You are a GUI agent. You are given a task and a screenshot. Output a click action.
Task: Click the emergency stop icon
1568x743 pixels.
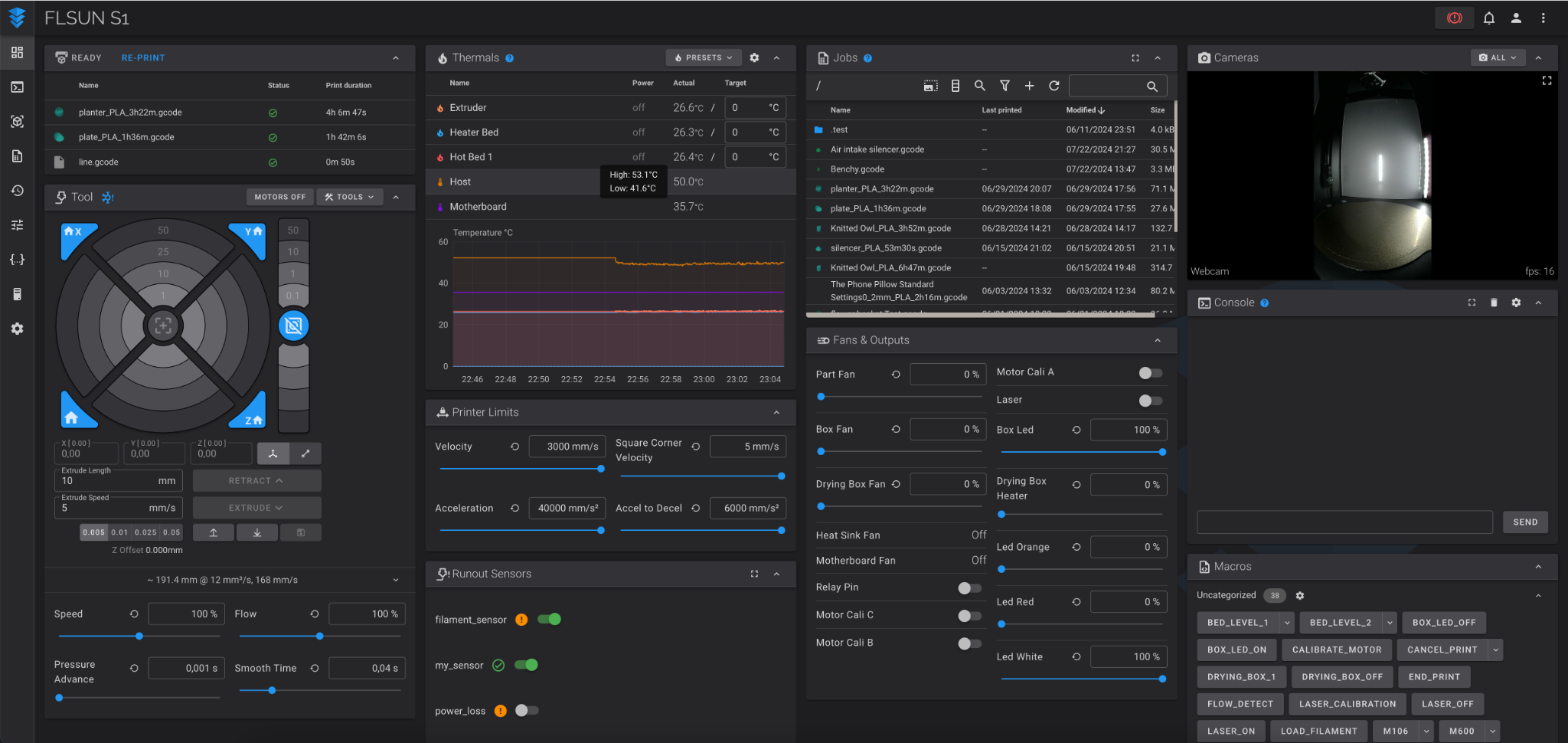click(1454, 18)
